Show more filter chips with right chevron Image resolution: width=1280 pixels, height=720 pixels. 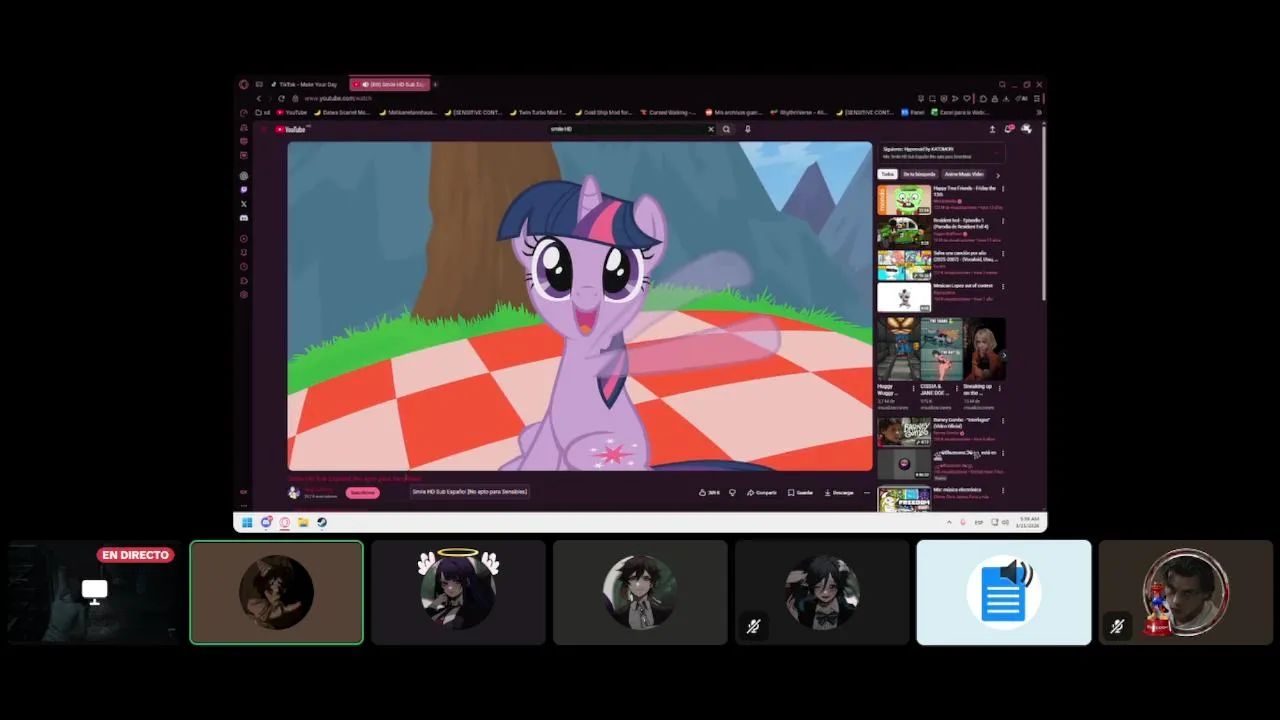[997, 175]
